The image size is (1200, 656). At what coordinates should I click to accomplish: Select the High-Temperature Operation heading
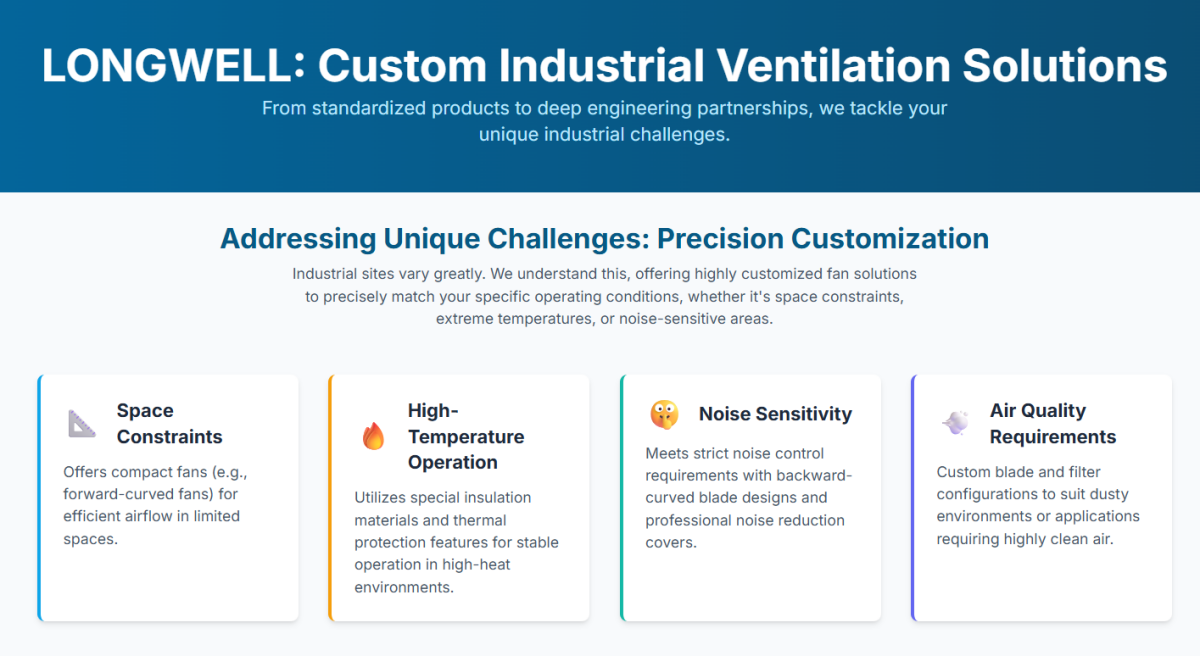[465, 436]
